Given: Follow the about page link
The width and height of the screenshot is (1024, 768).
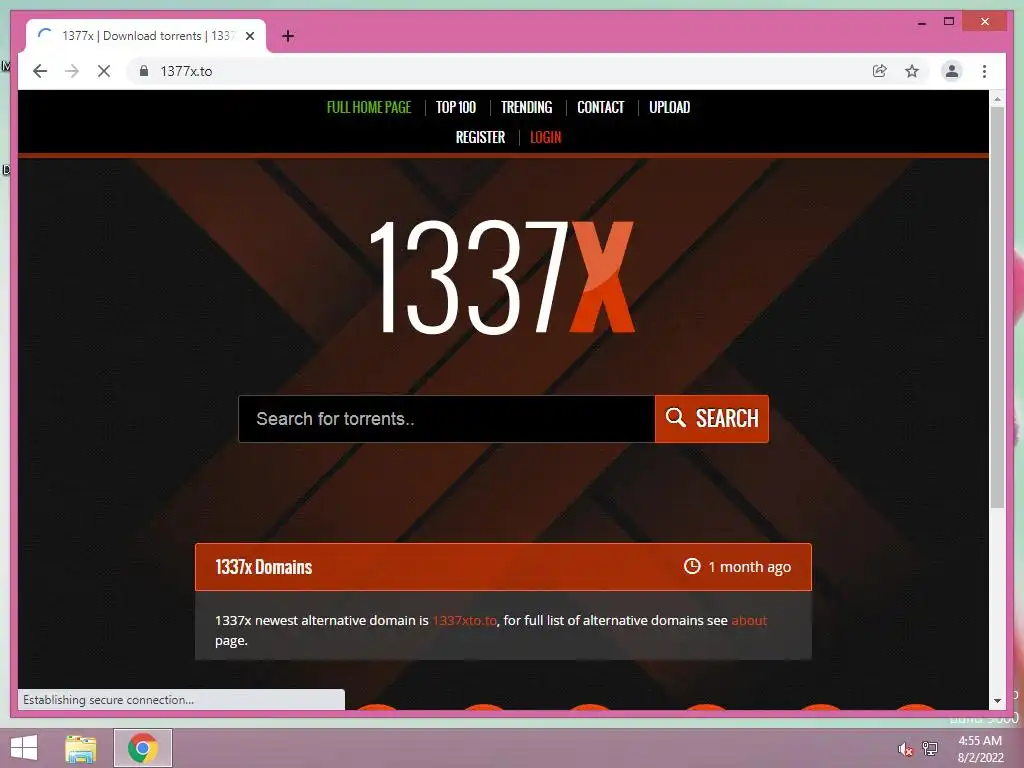Looking at the screenshot, I should coord(749,620).
